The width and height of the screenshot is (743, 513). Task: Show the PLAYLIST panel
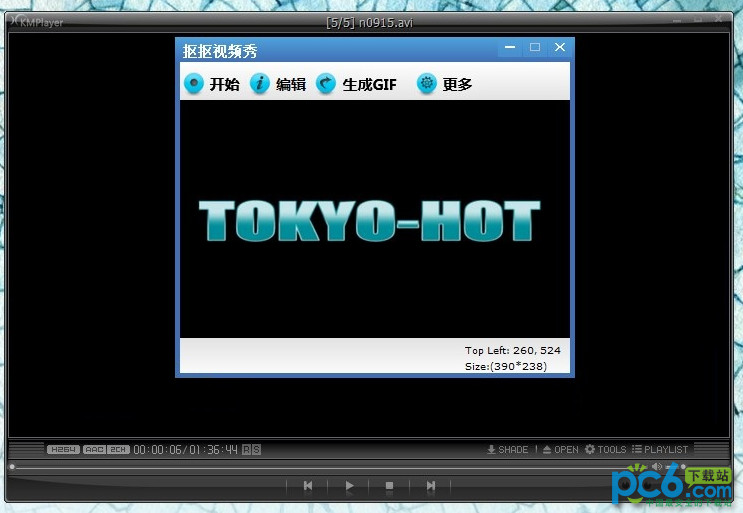[x=660, y=449]
